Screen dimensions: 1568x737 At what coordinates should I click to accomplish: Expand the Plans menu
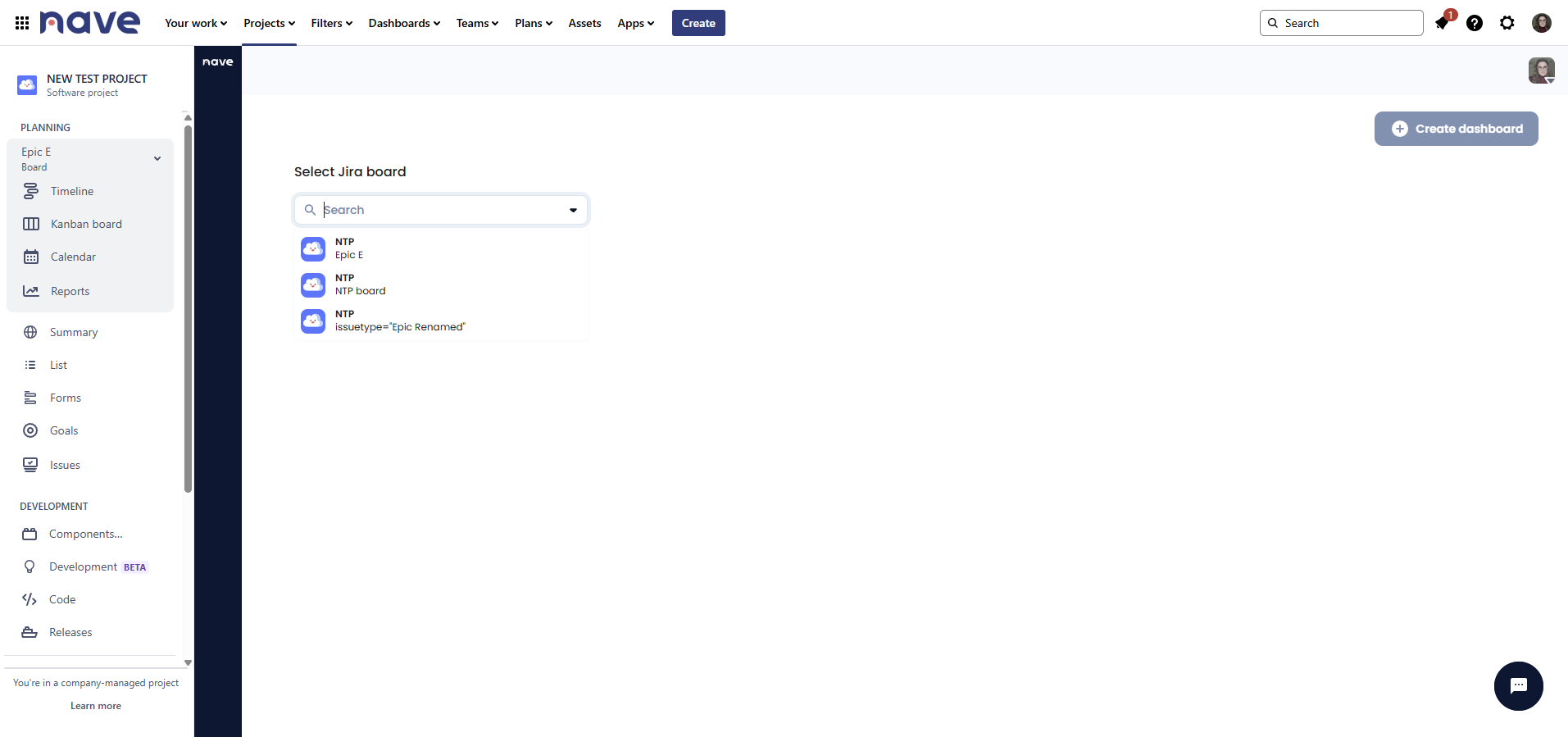pyautogui.click(x=534, y=23)
